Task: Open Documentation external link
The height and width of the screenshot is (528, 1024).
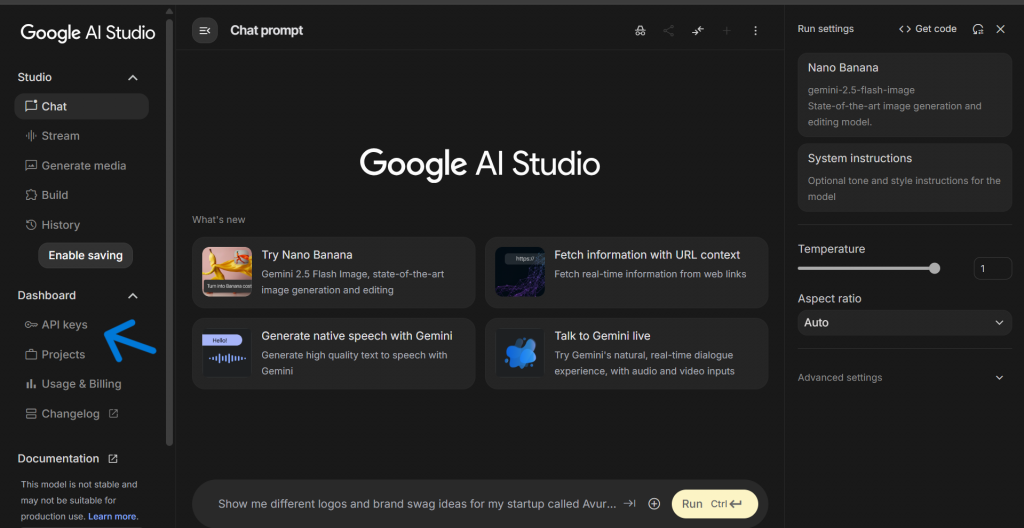Action: (68, 459)
